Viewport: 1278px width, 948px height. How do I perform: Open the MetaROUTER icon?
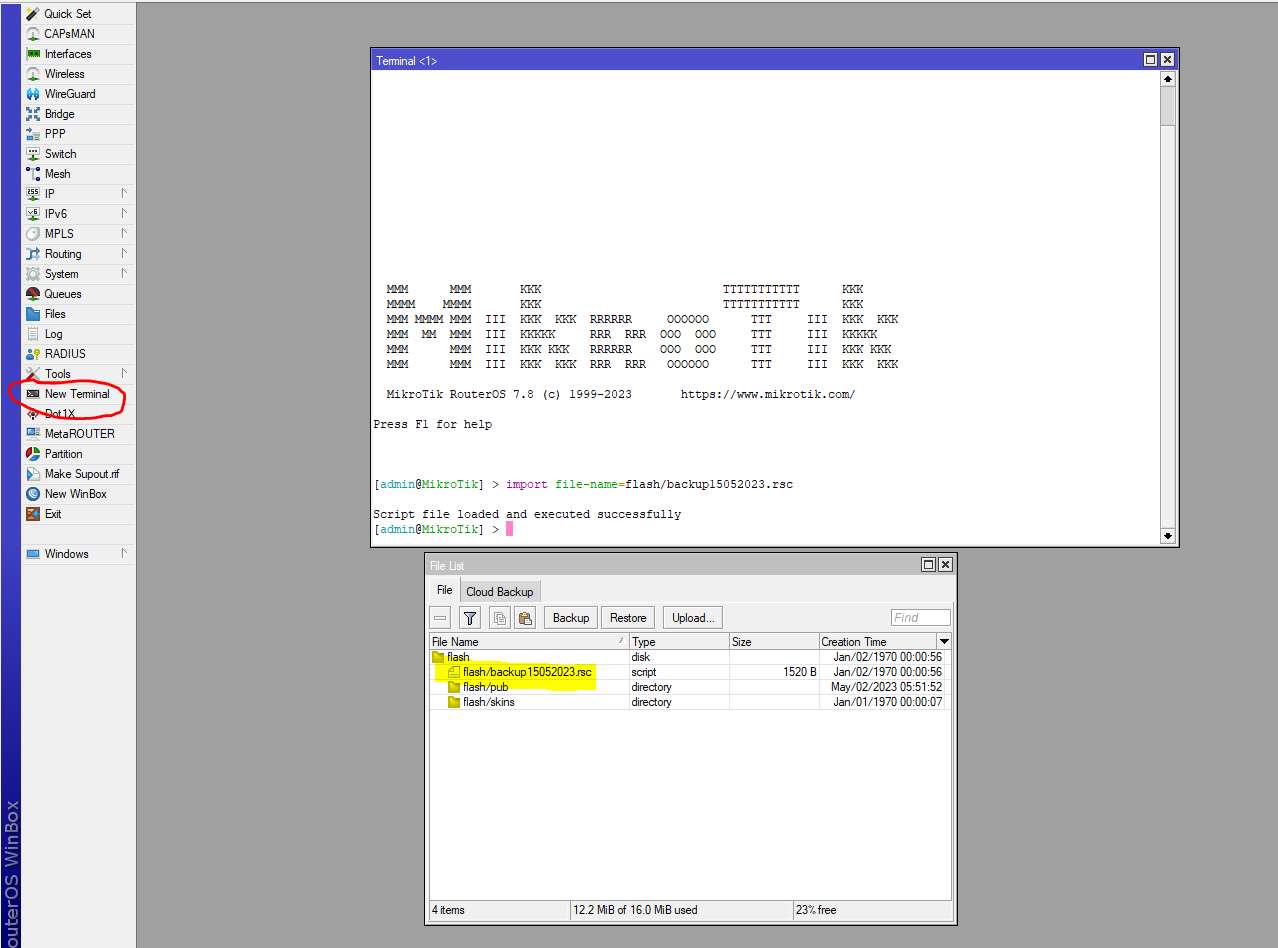pos(33,434)
